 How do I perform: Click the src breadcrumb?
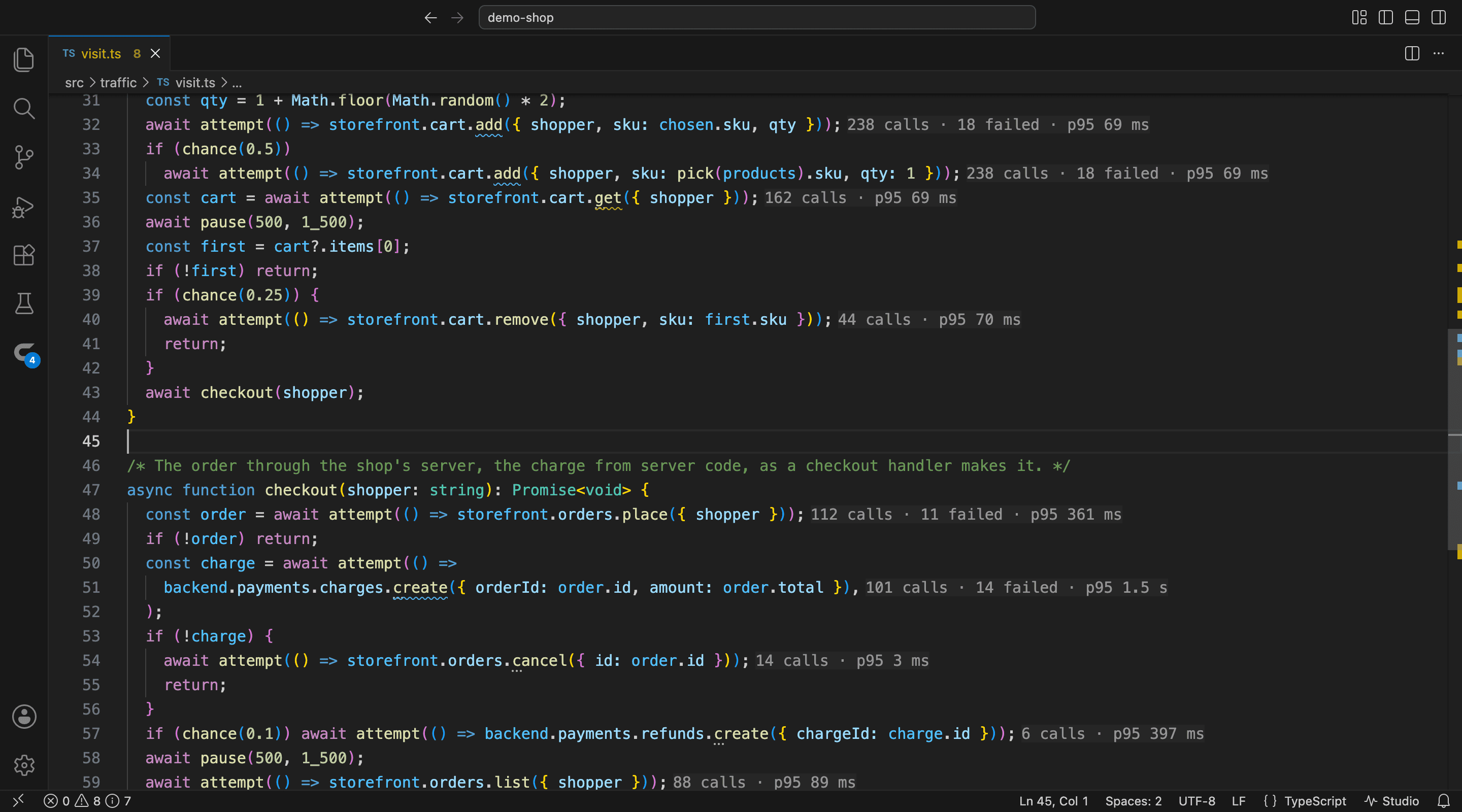tap(74, 83)
